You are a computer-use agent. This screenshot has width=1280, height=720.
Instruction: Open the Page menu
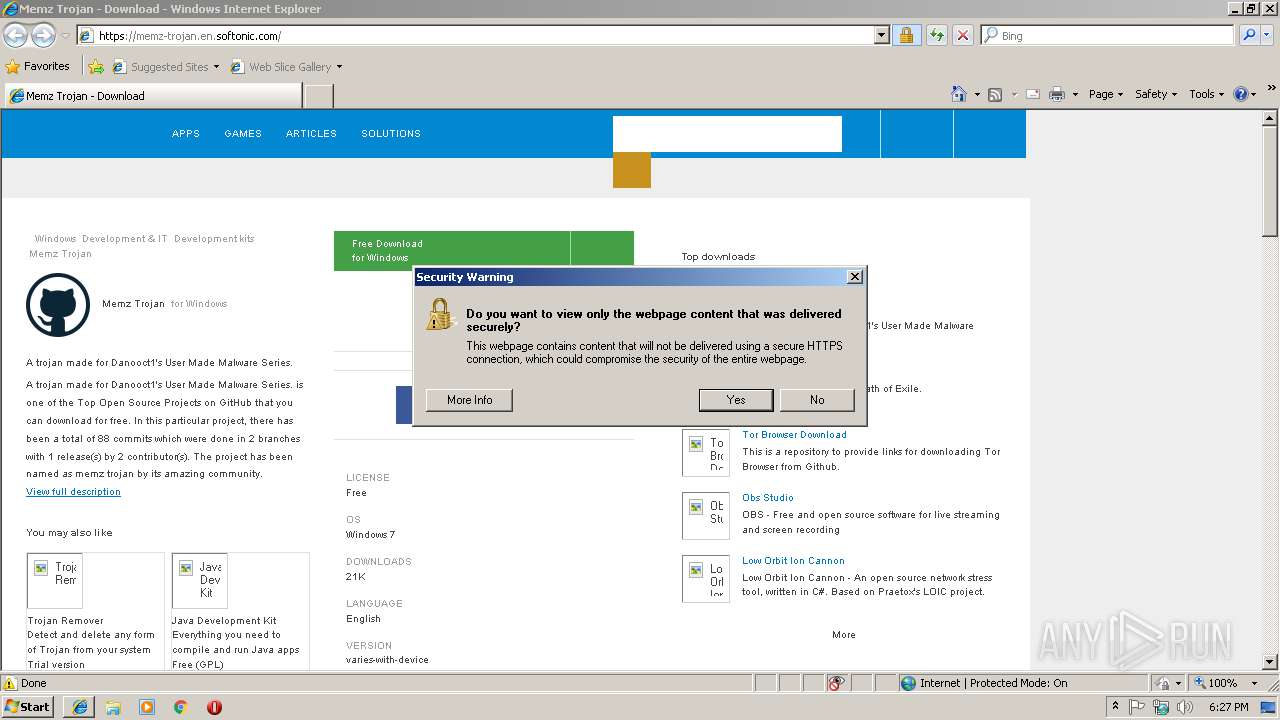1106,94
